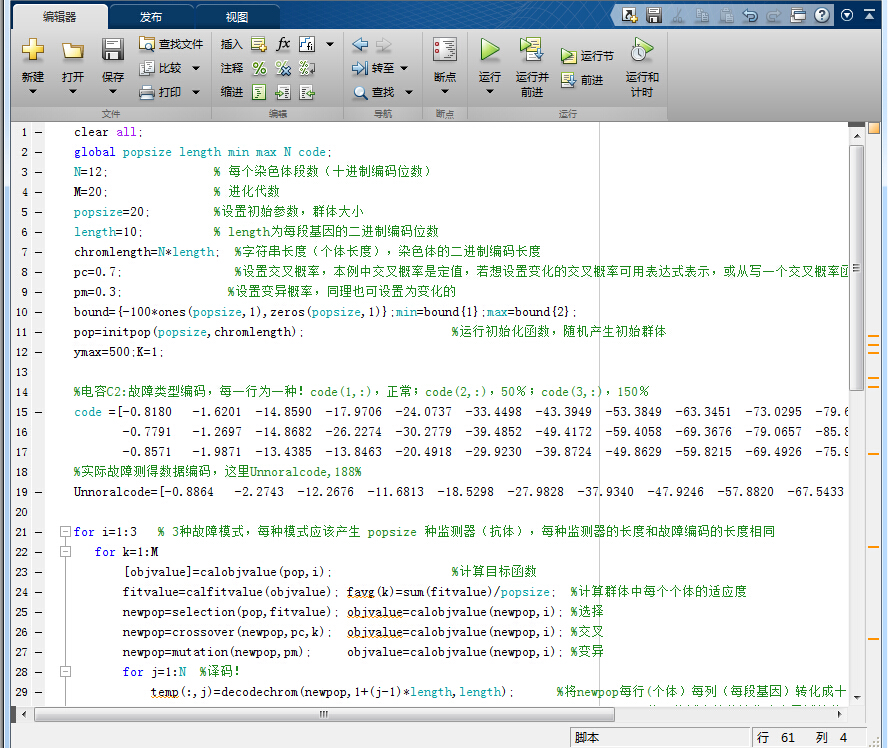Expand the Find (查找) dropdown arrow
Image resolution: width=888 pixels, height=748 pixels.
[408, 92]
